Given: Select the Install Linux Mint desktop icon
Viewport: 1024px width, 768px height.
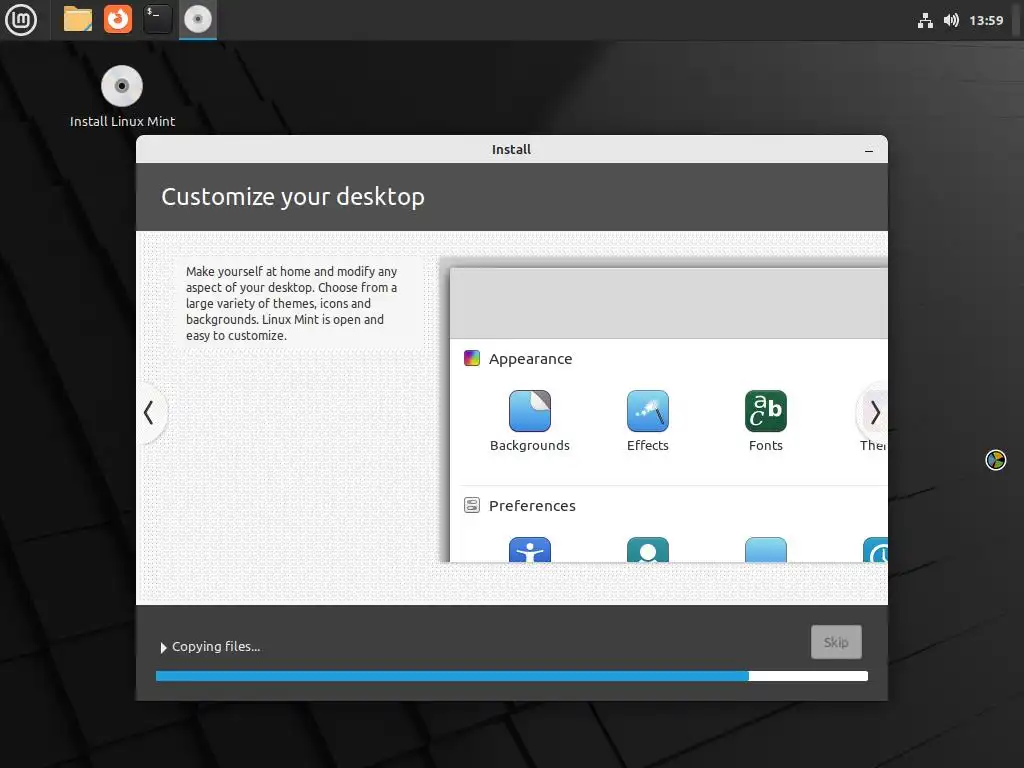Looking at the screenshot, I should point(122,86).
